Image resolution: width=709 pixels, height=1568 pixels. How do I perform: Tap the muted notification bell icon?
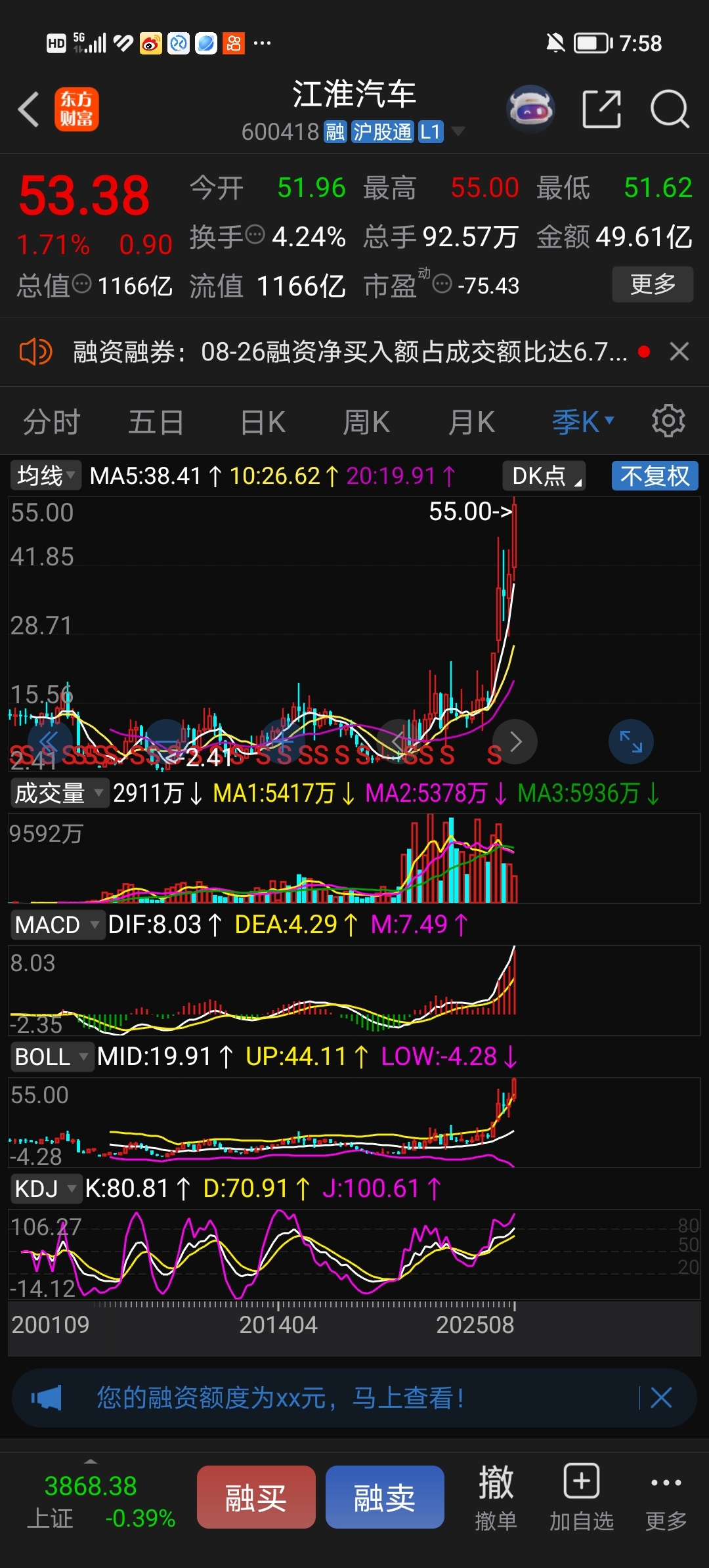(555, 43)
